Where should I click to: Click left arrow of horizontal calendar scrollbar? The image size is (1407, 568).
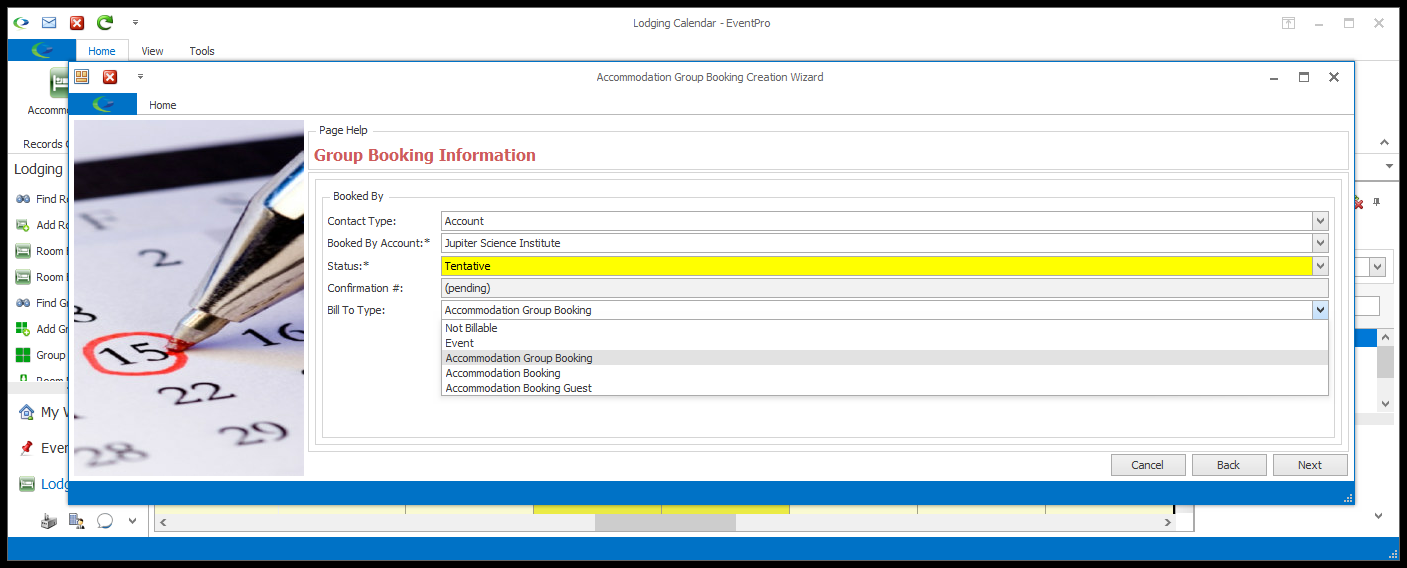pyautogui.click(x=163, y=522)
